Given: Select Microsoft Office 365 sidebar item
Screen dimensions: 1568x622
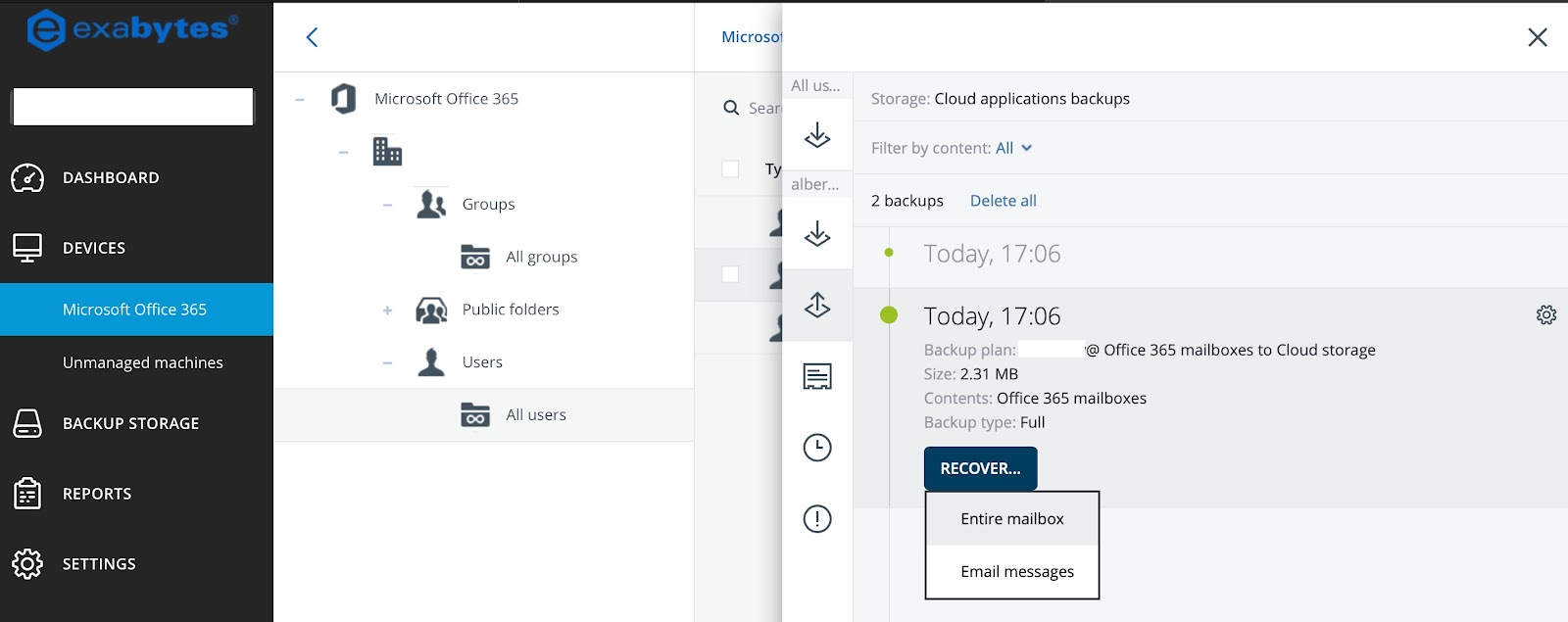Looking at the screenshot, I should click(x=136, y=310).
